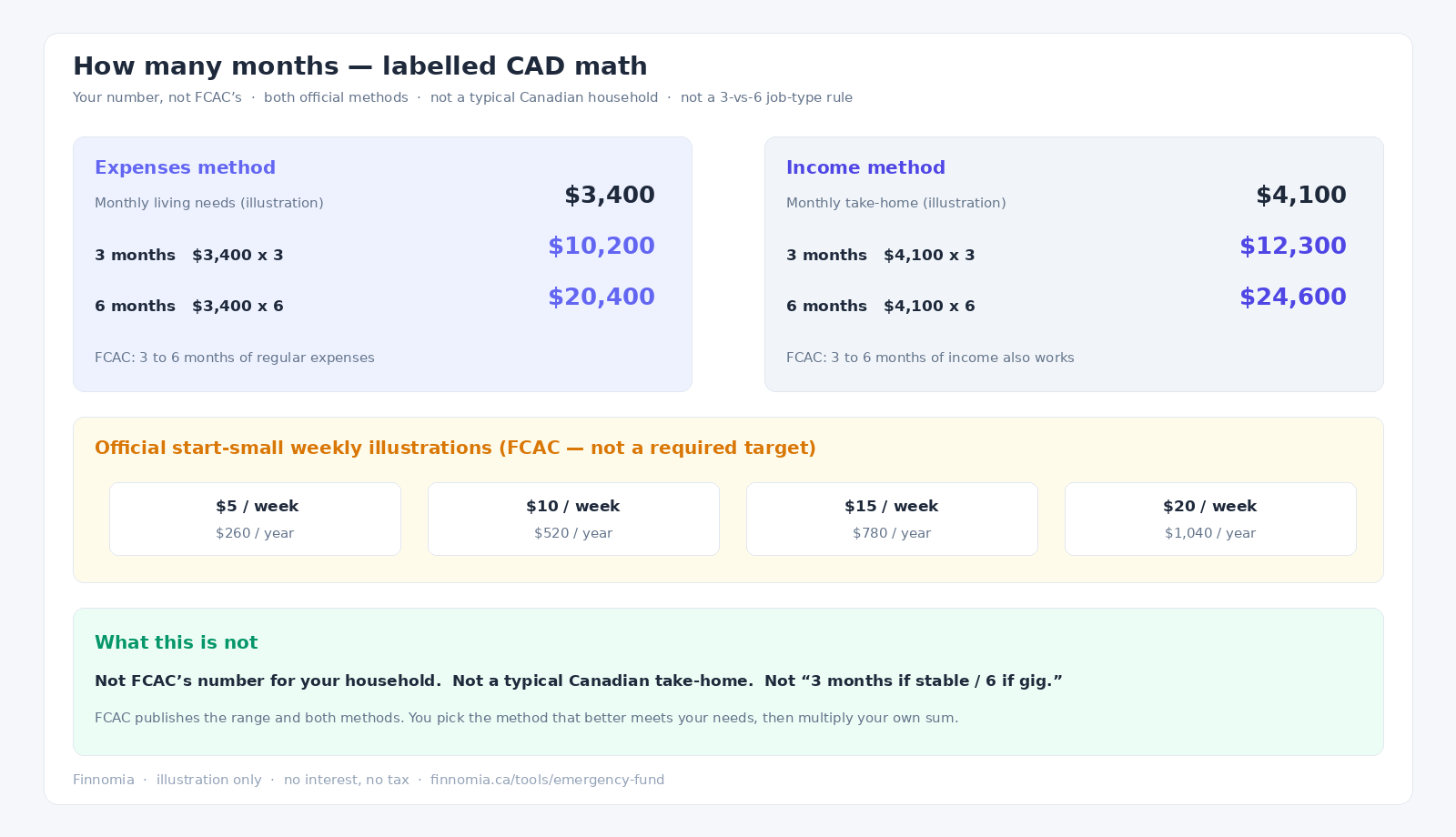Click the $4,100 monthly take-home amount
The width and height of the screenshot is (1456, 837).
(1301, 195)
